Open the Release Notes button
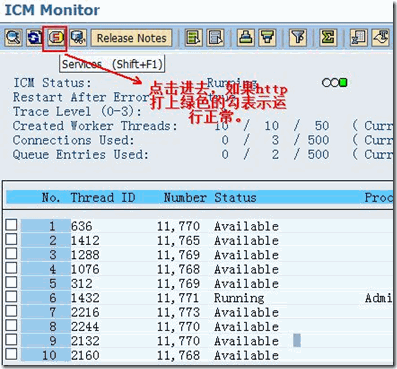Viewport: 397px width, 369px height. 132,38
